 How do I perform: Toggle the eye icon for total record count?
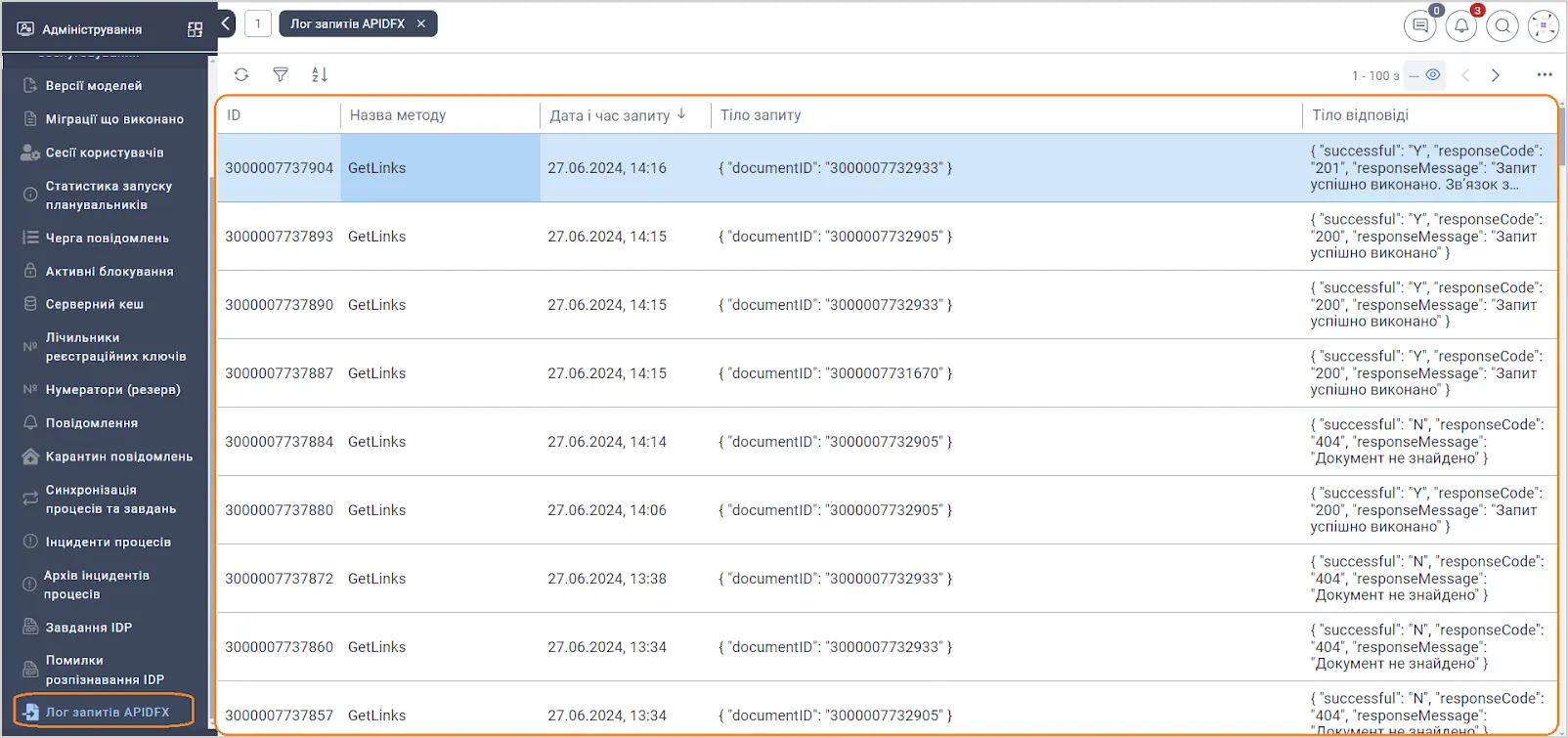coord(1433,75)
